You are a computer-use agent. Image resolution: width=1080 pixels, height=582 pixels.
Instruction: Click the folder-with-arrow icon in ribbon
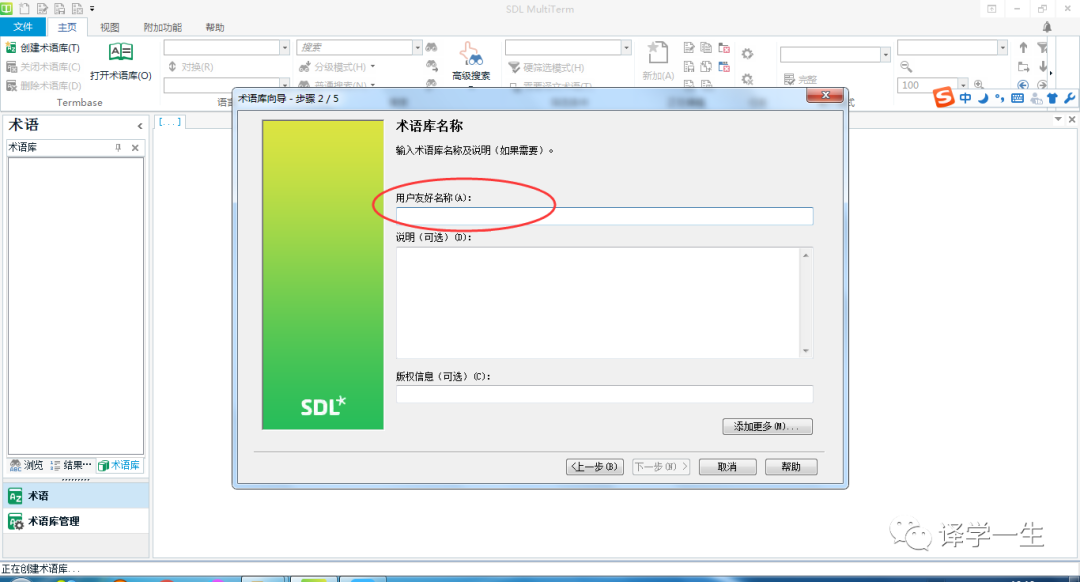click(x=1024, y=67)
